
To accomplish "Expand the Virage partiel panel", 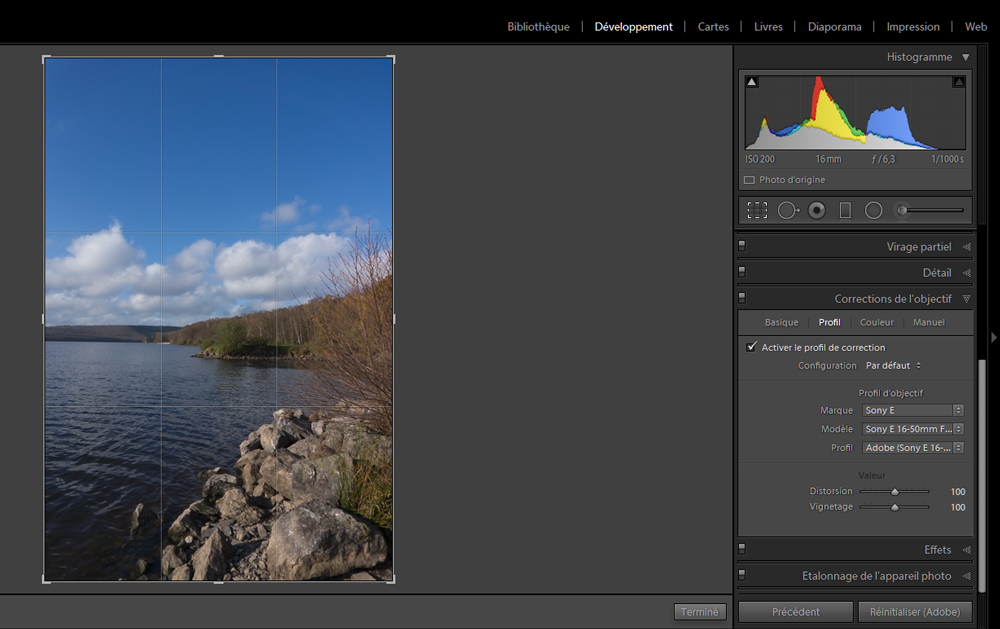I will click(967, 247).
